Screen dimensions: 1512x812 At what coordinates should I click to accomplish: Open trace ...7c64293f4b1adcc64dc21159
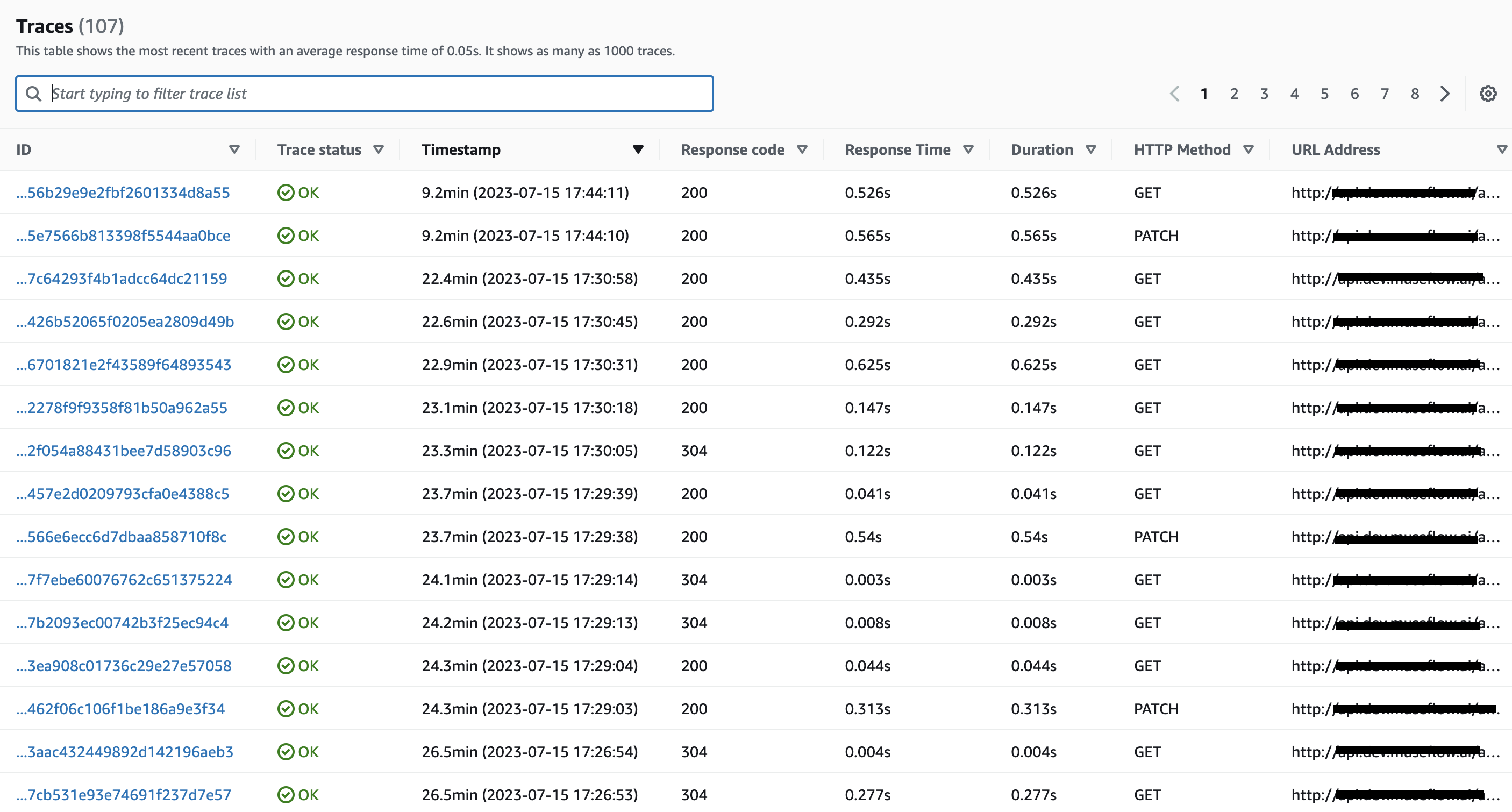(x=121, y=279)
